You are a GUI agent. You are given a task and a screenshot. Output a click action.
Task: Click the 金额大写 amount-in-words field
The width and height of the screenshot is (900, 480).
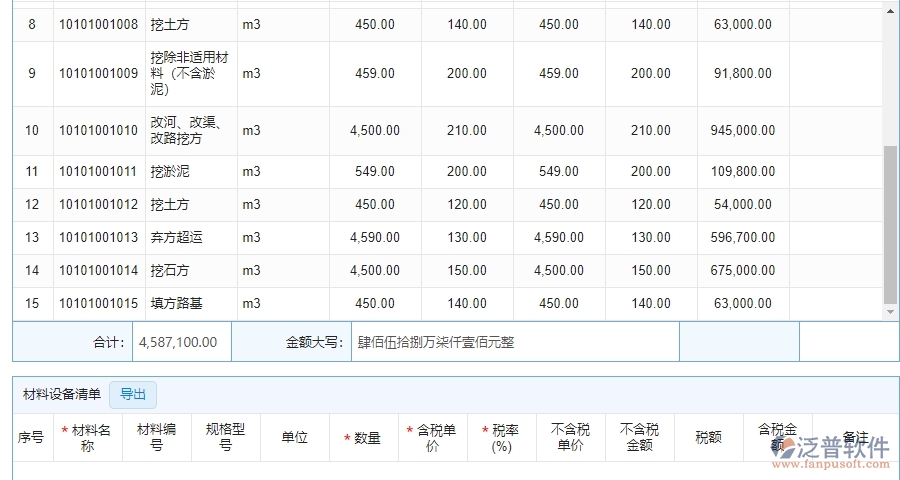514,342
